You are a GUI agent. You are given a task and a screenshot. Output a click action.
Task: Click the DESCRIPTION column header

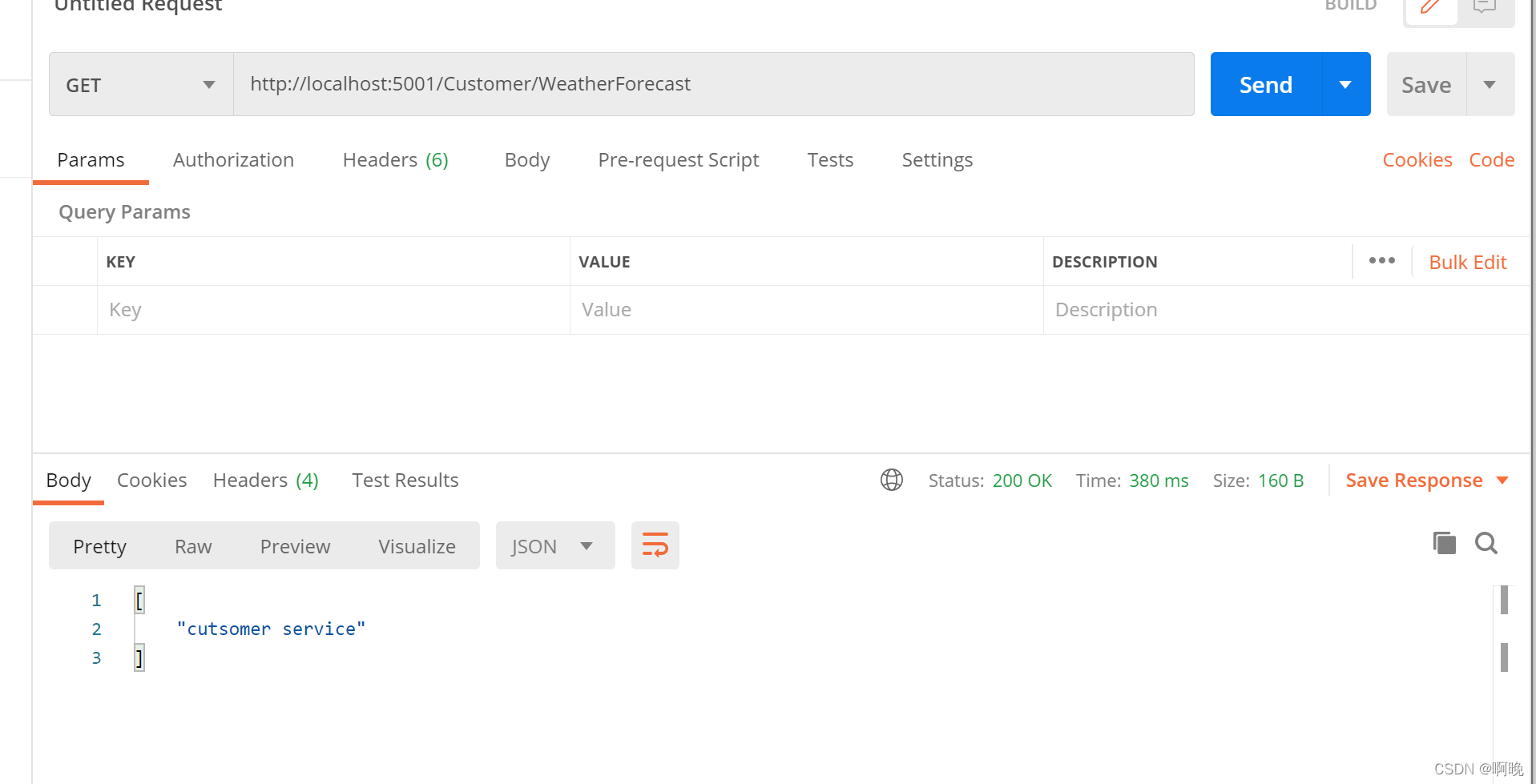(x=1104, y=262)
